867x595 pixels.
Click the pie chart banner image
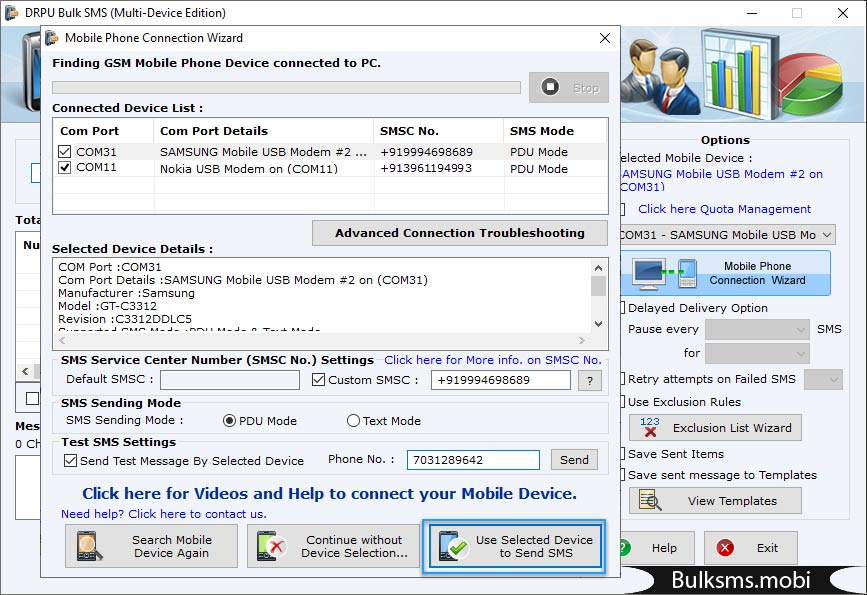811,83
